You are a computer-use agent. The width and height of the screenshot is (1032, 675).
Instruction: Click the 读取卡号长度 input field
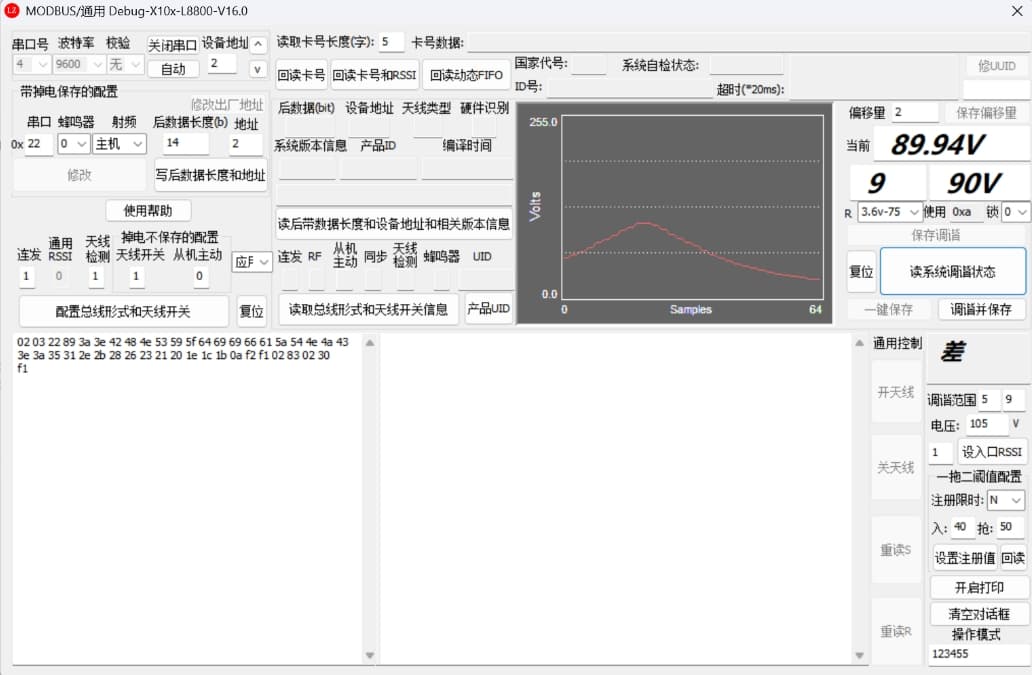pyautogui.click(x=392, y=42)
